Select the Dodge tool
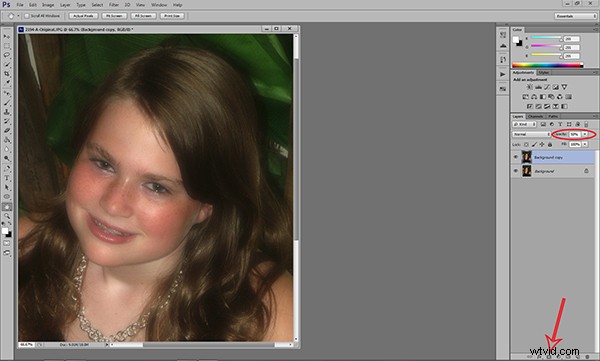600x361 pixels. 7,158
